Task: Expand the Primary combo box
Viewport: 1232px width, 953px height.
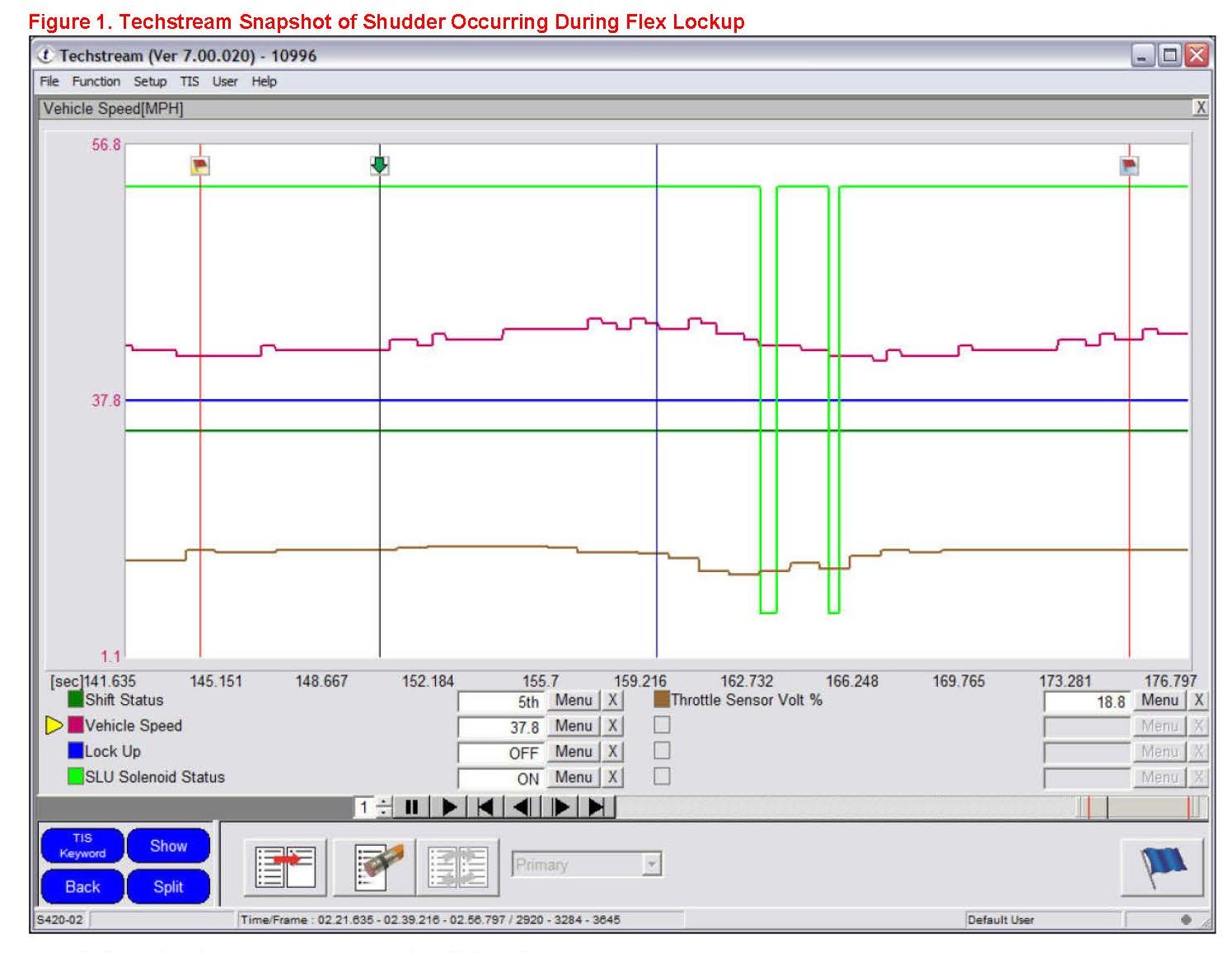Action: pos(652,865)
